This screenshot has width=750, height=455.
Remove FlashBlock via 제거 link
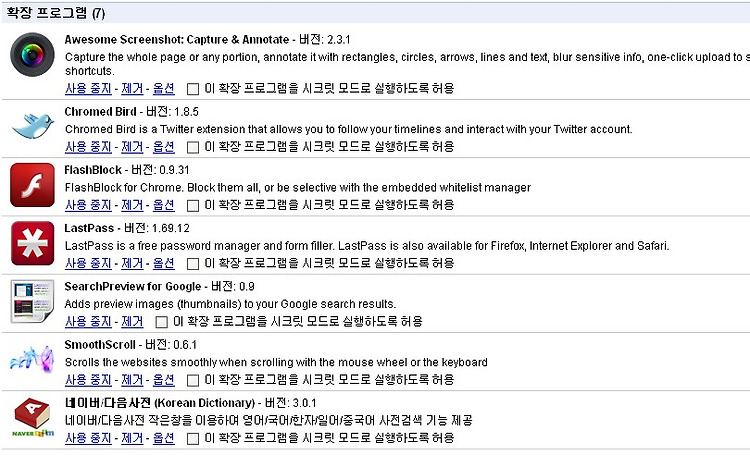(132, 205)
